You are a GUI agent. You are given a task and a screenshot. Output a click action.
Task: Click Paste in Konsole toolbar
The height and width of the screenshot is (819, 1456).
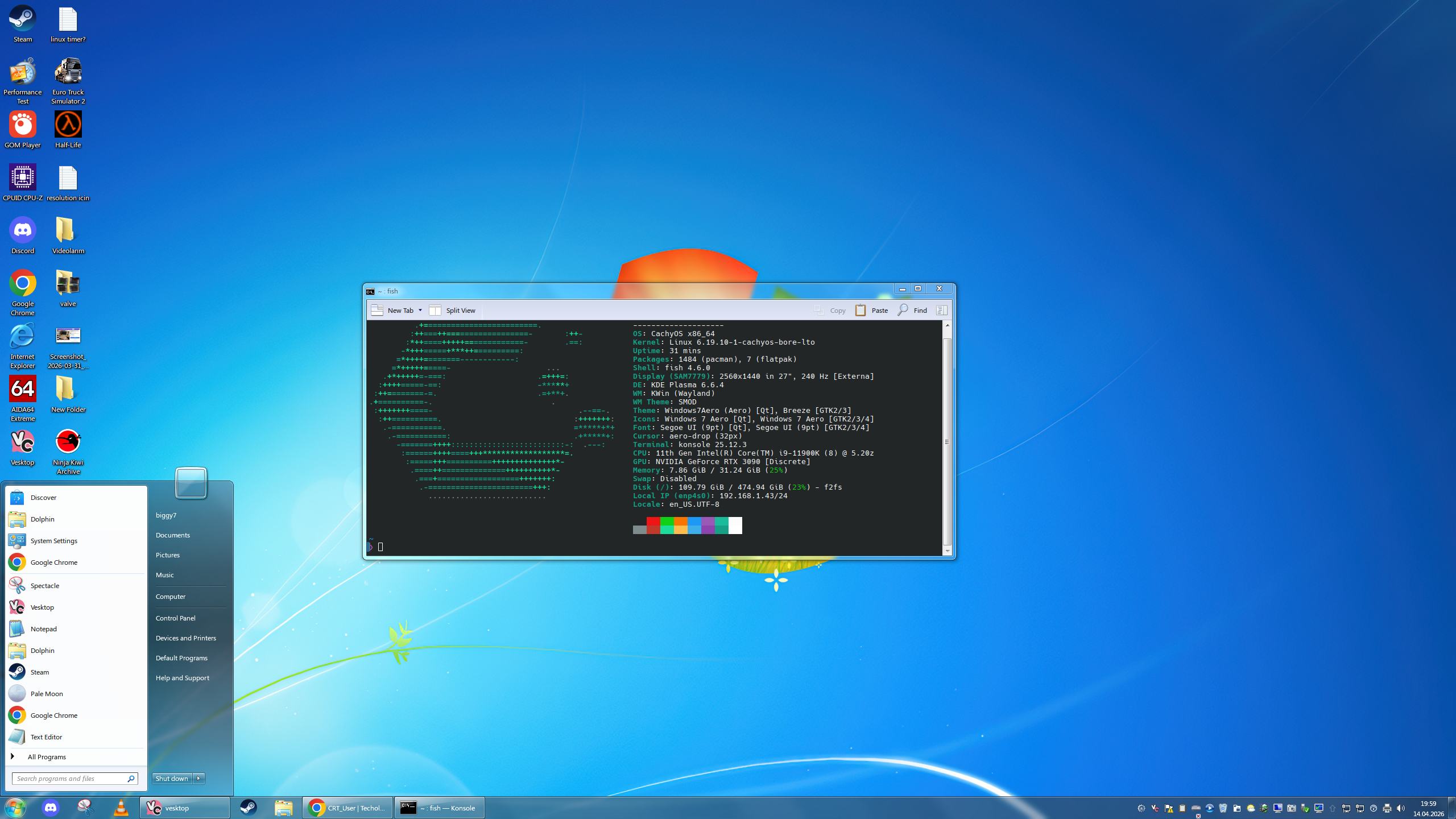871,311
